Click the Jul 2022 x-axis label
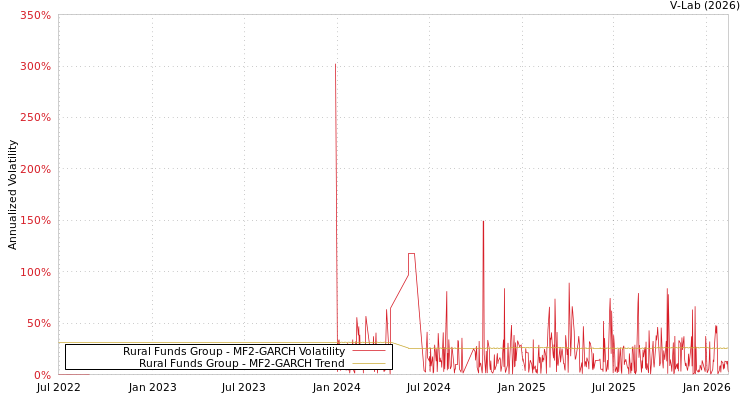750x400 pixels. (x=59, y=388)
